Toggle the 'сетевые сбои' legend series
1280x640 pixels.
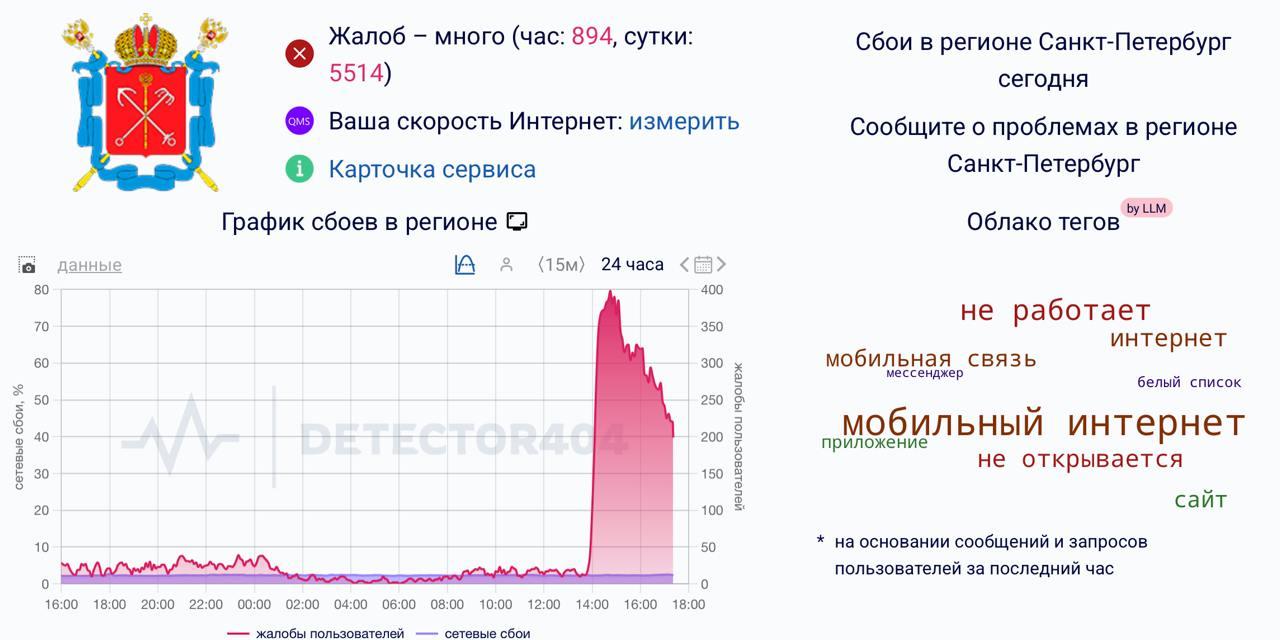pos(473,633)
